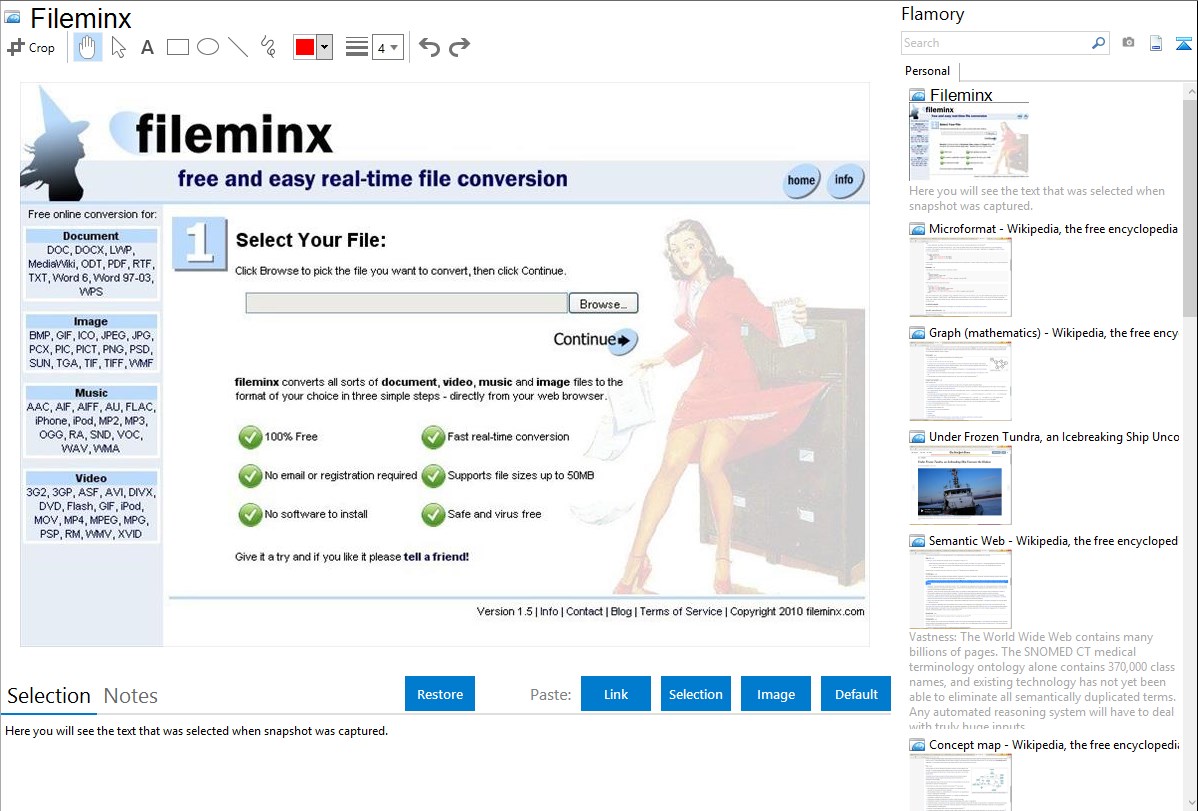Click the file path input field

tap(406, 303)
